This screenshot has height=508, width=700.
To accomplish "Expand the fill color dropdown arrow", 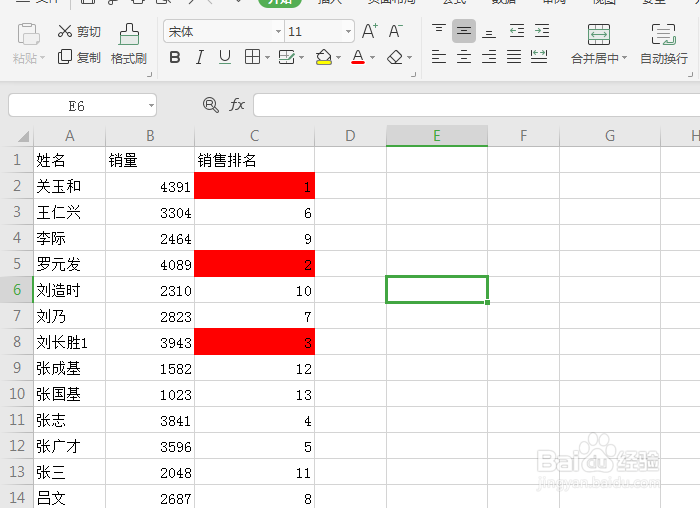I will click(338, 58).
